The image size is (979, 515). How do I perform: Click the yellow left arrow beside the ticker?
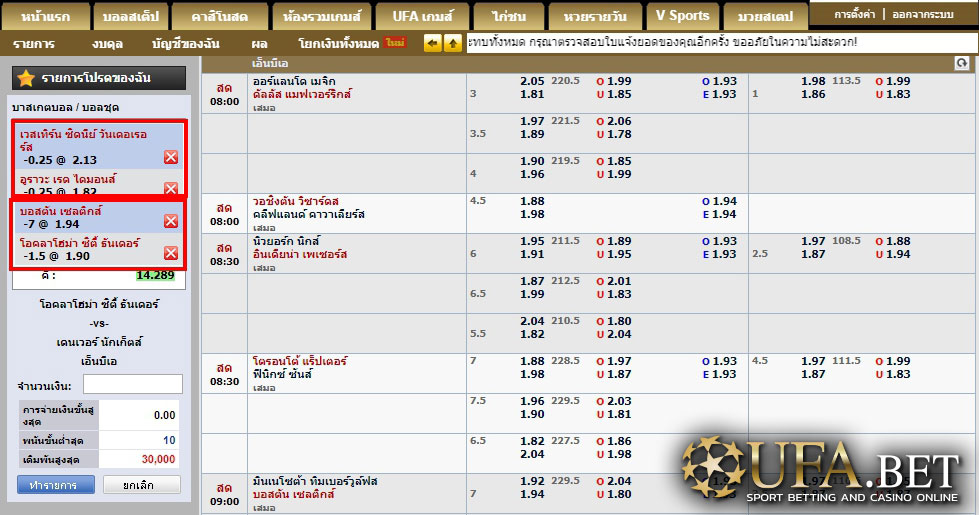[x=432, y=44]
